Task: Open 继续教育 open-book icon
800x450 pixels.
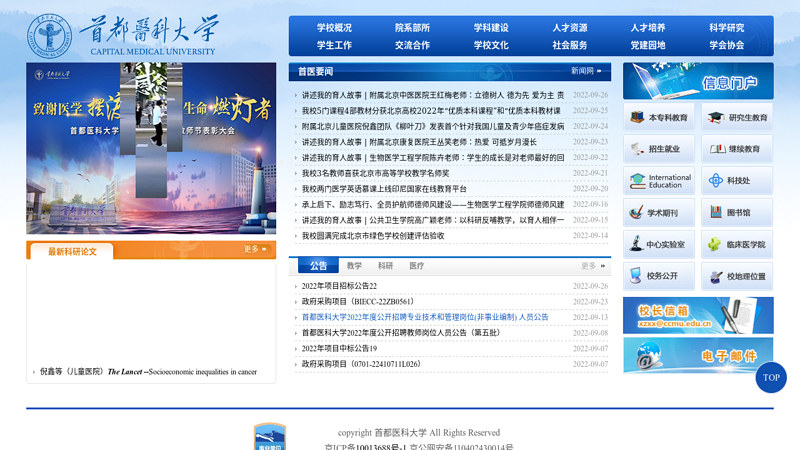Action: point(737,149)
